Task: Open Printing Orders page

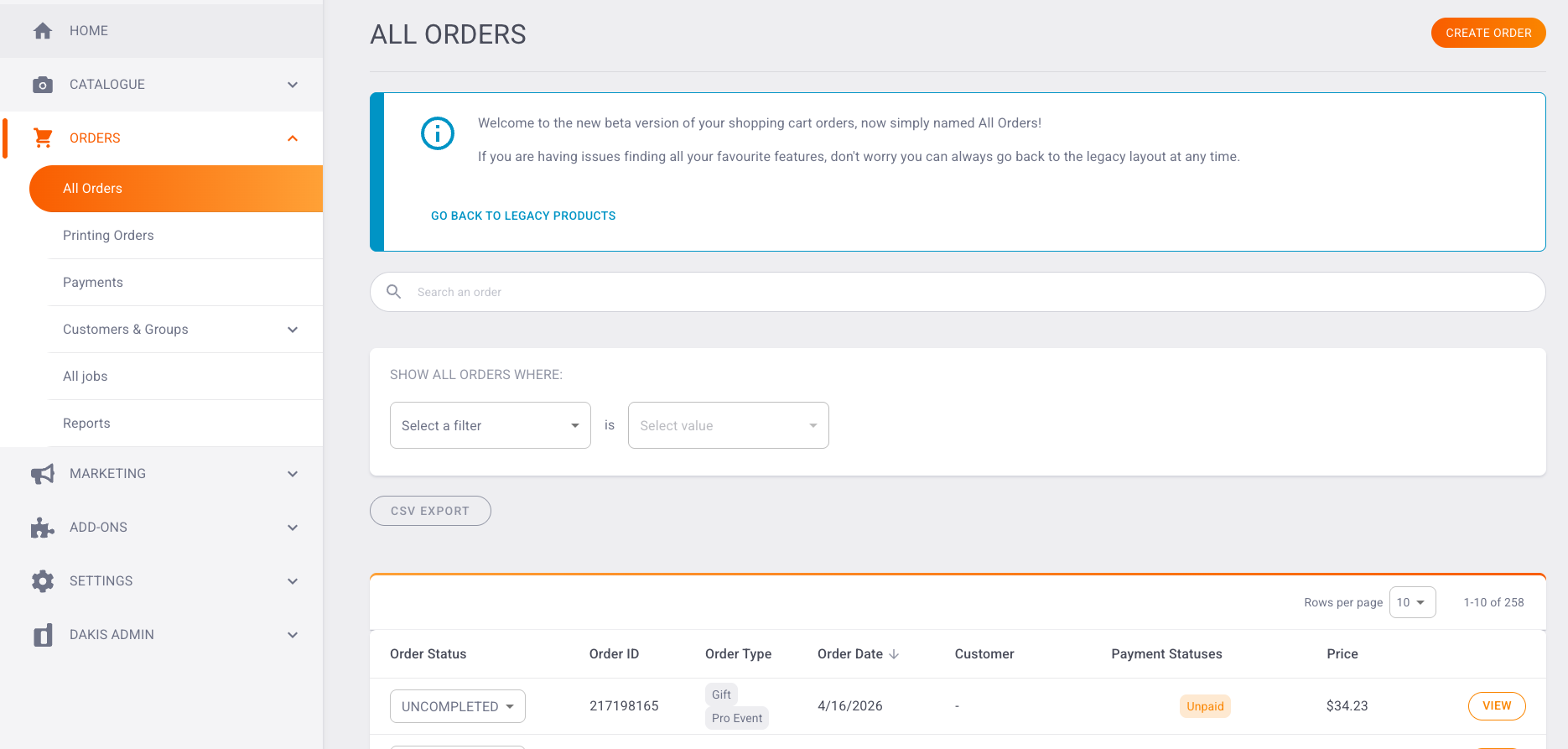Action: pyautogui.click(x=184, y=236)
